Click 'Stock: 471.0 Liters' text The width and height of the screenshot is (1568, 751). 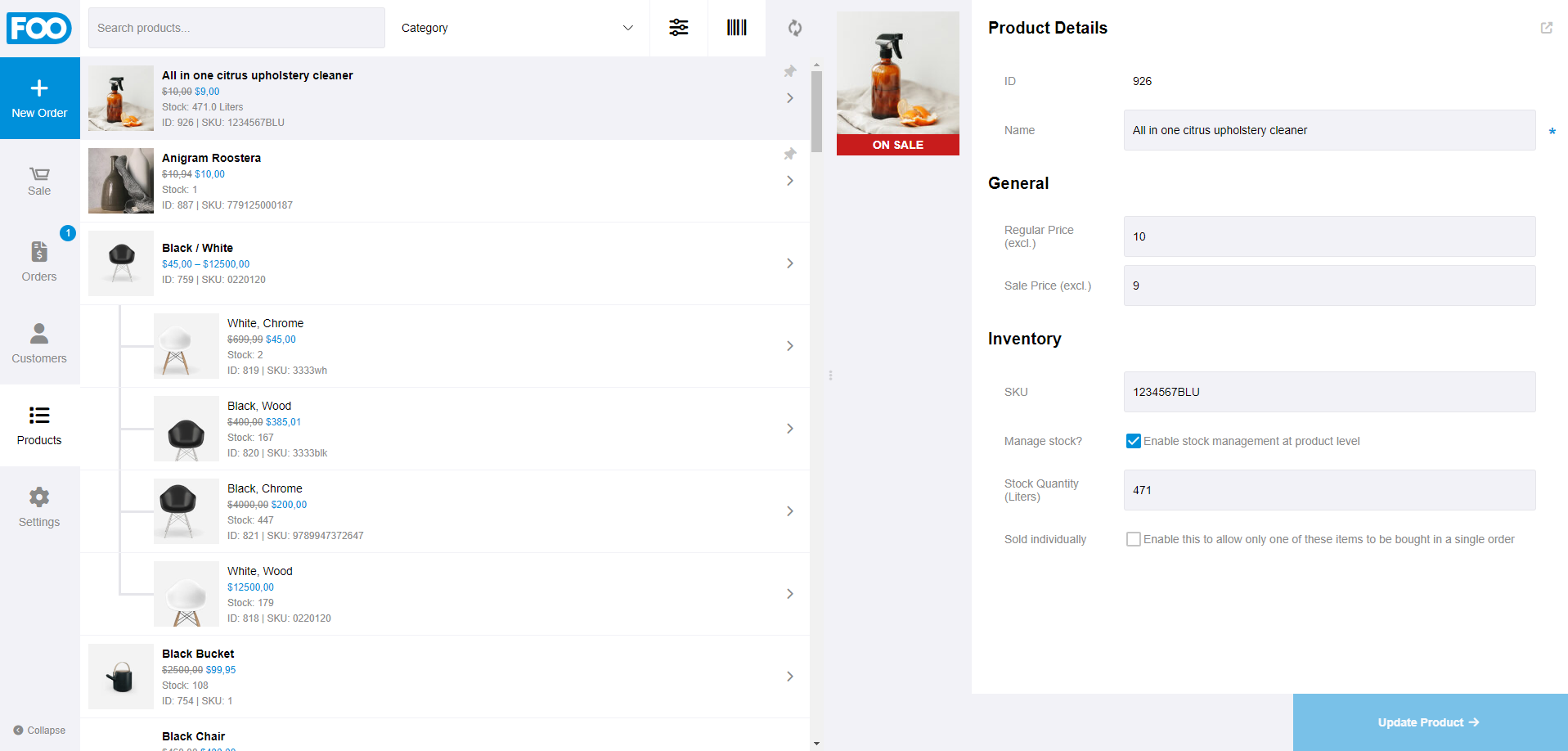pyautogui.click(x=202, y=107)
